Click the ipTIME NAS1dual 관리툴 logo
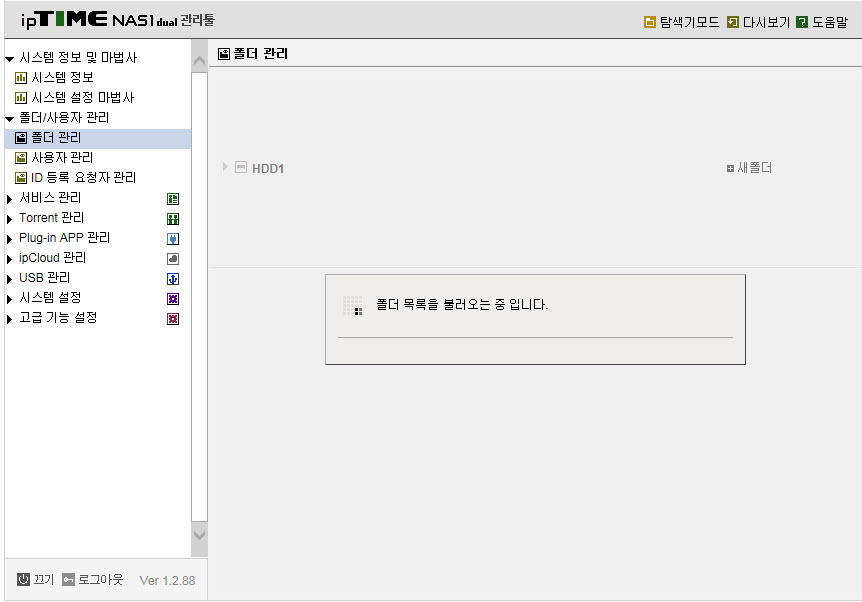This screenshot has height=602, width=862. click(118, 20)
